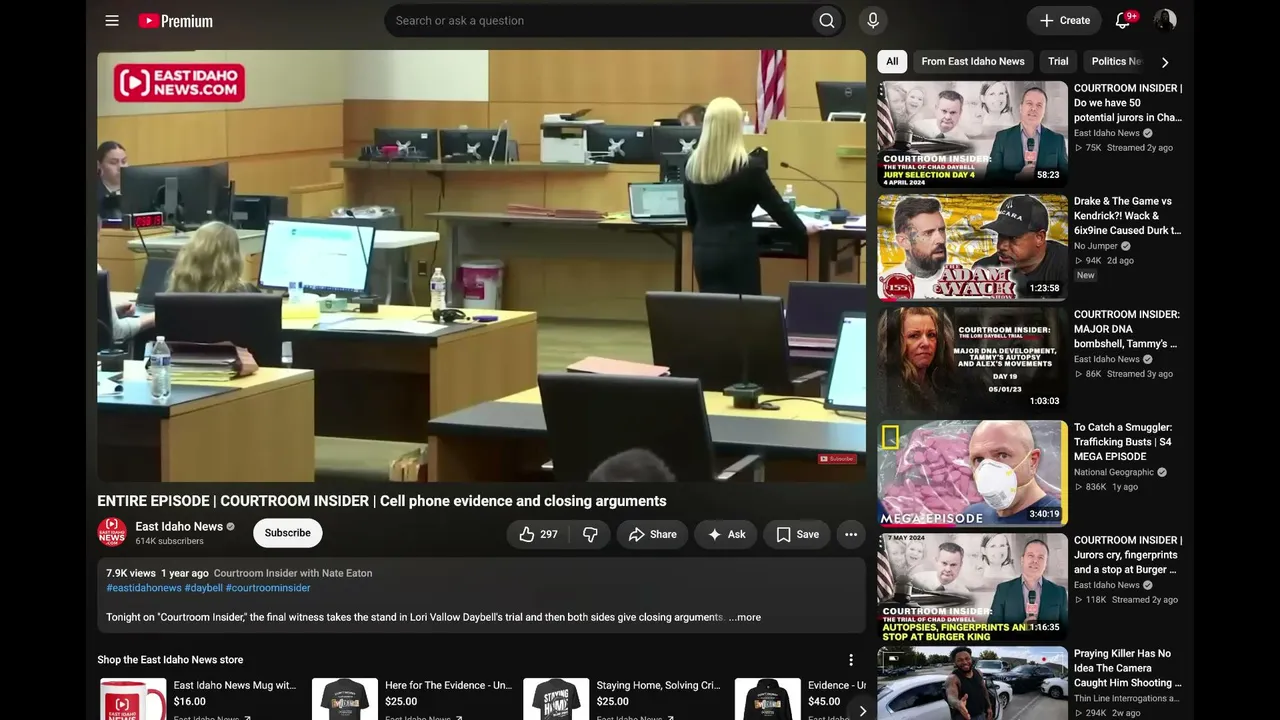This screenshot has width=1280, height=720.
Task: Click the mug product image
Action: (x=133, y=699)
